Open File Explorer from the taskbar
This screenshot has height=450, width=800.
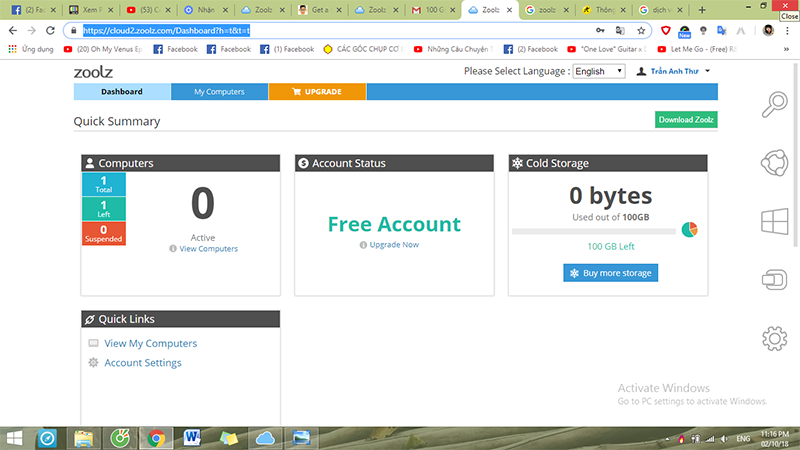[84, 438]
